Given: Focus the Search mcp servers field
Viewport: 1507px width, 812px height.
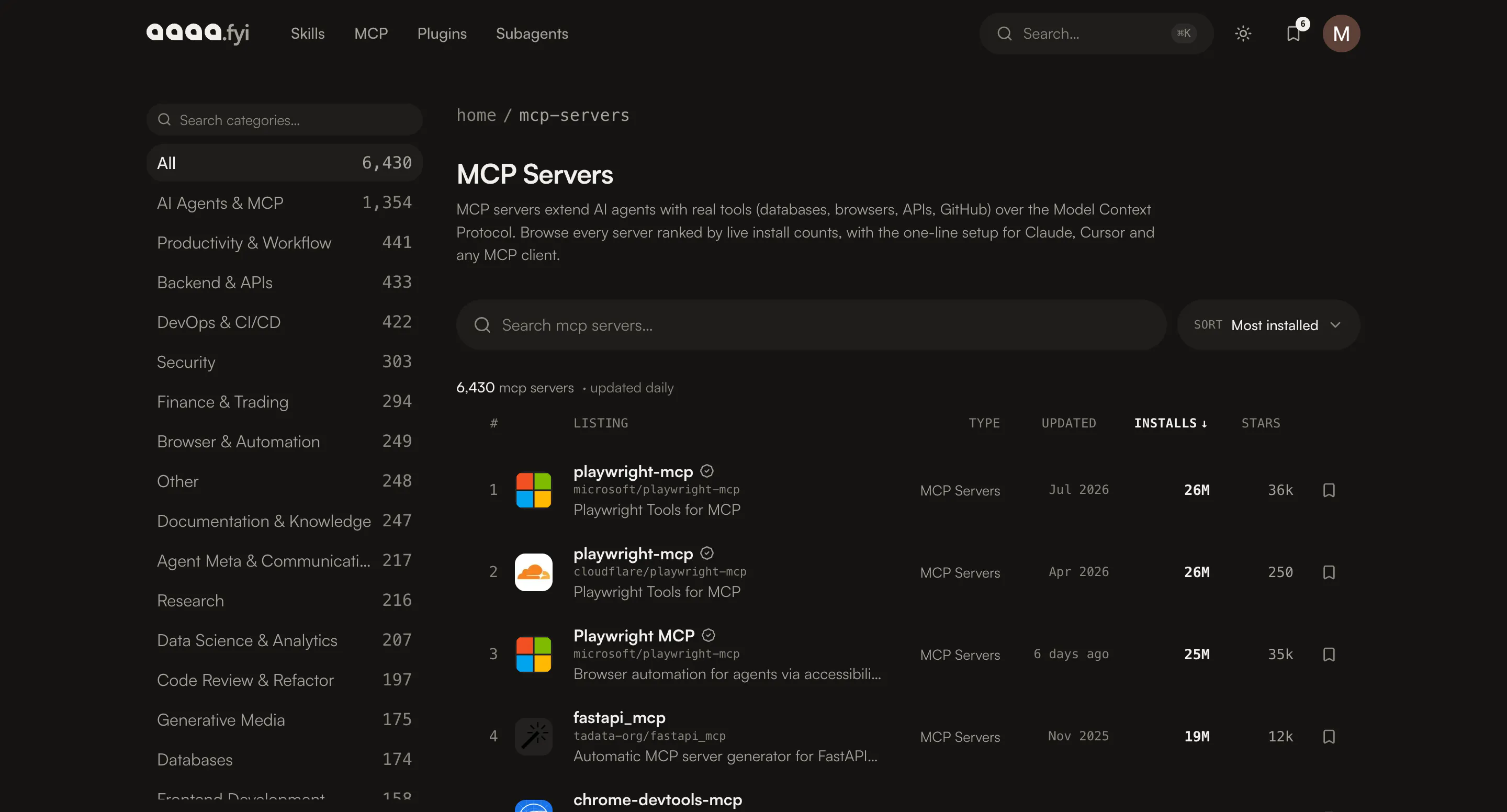Looking at the screenshot, I should coord(811,325).
